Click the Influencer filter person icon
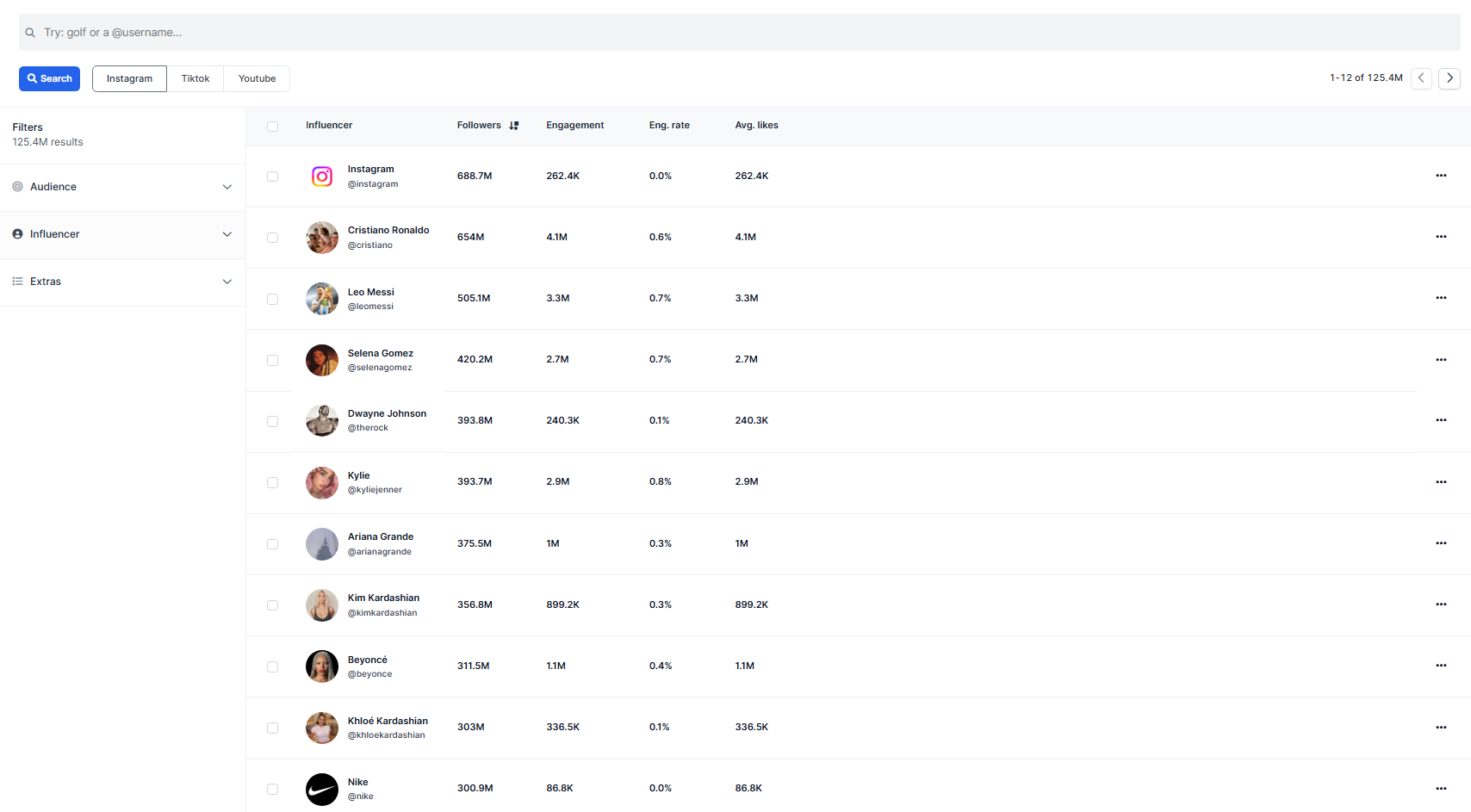The width and height of the screenshot is (1471, 812). click(x=17, y=234)
